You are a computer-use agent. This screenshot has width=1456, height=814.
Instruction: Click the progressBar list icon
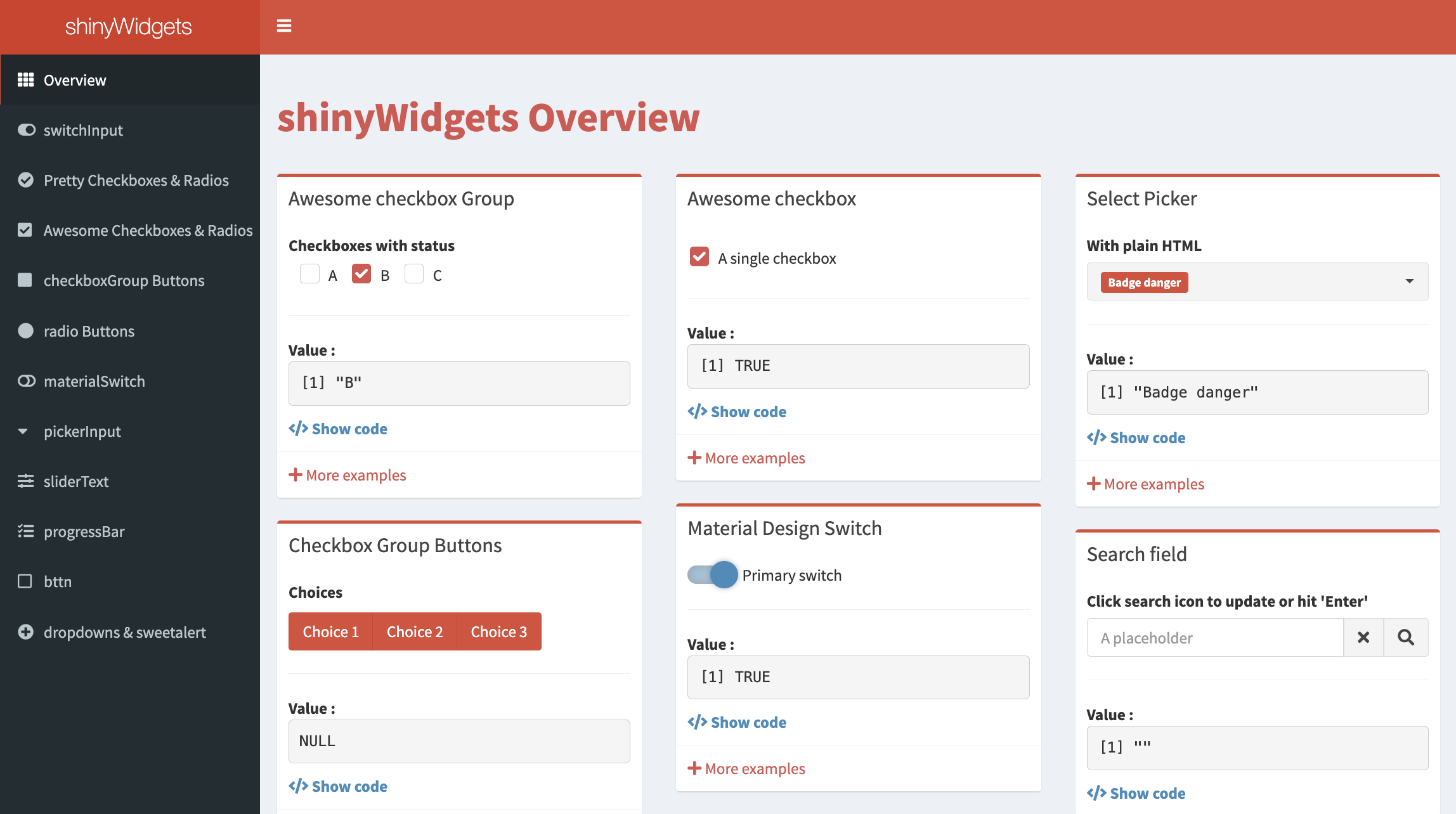(x=25, y=531)
